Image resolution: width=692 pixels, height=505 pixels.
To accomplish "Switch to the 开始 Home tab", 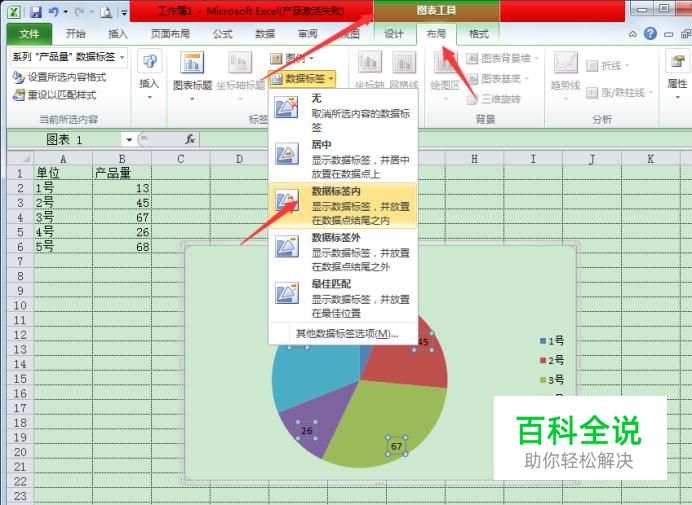I will click(75, 34).
